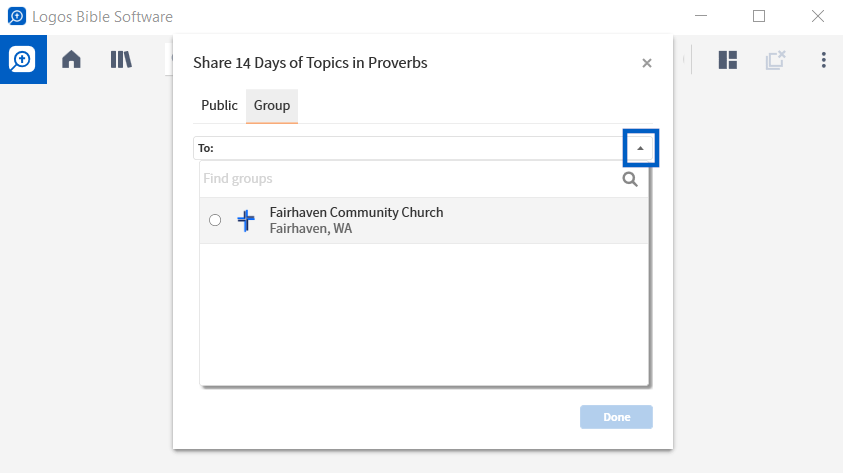843x473 pixels.
Task: Click the close all panels icon
Action: point(775,60)
